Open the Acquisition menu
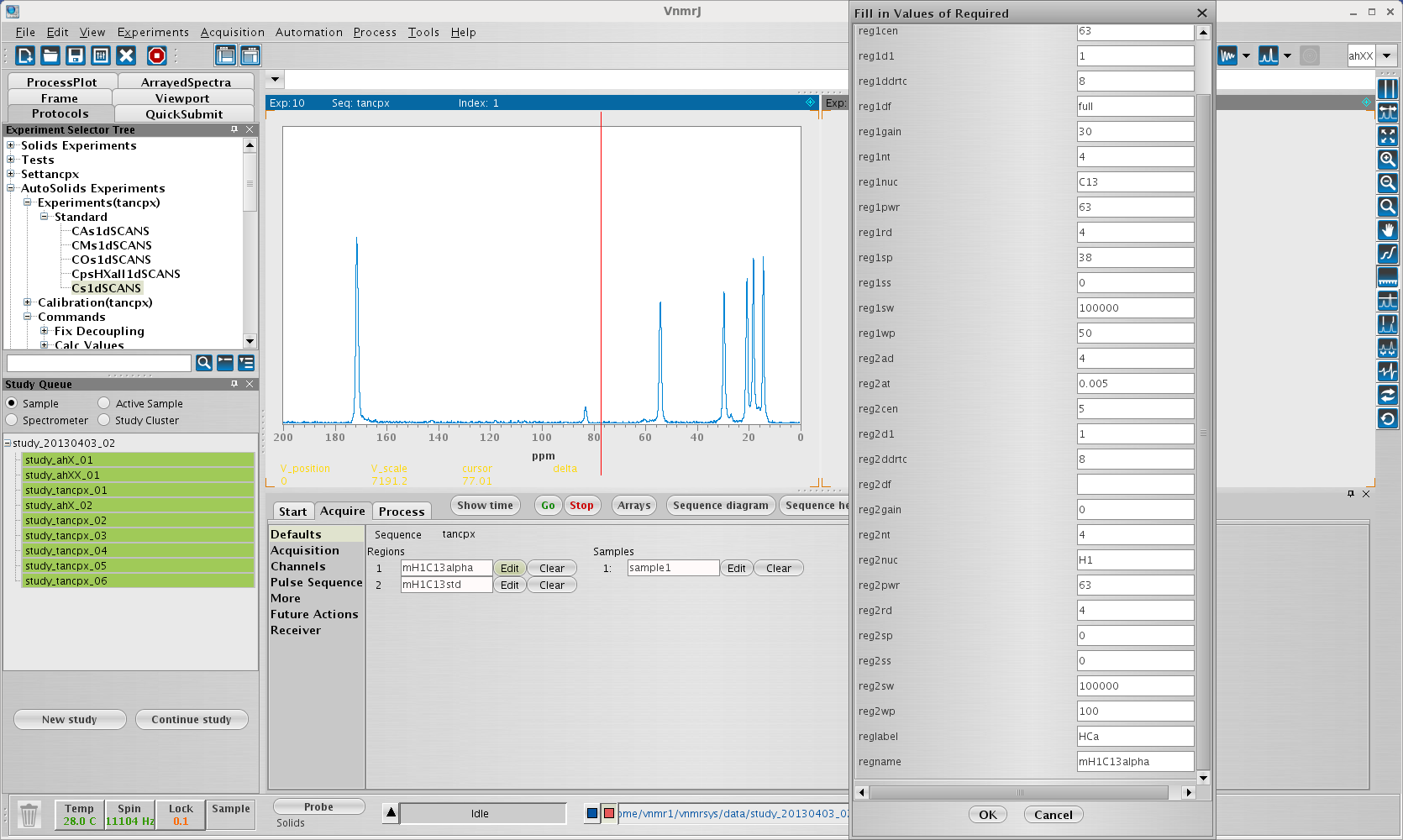The width and height of the screenshot is (1403, 840). (232, 32)
